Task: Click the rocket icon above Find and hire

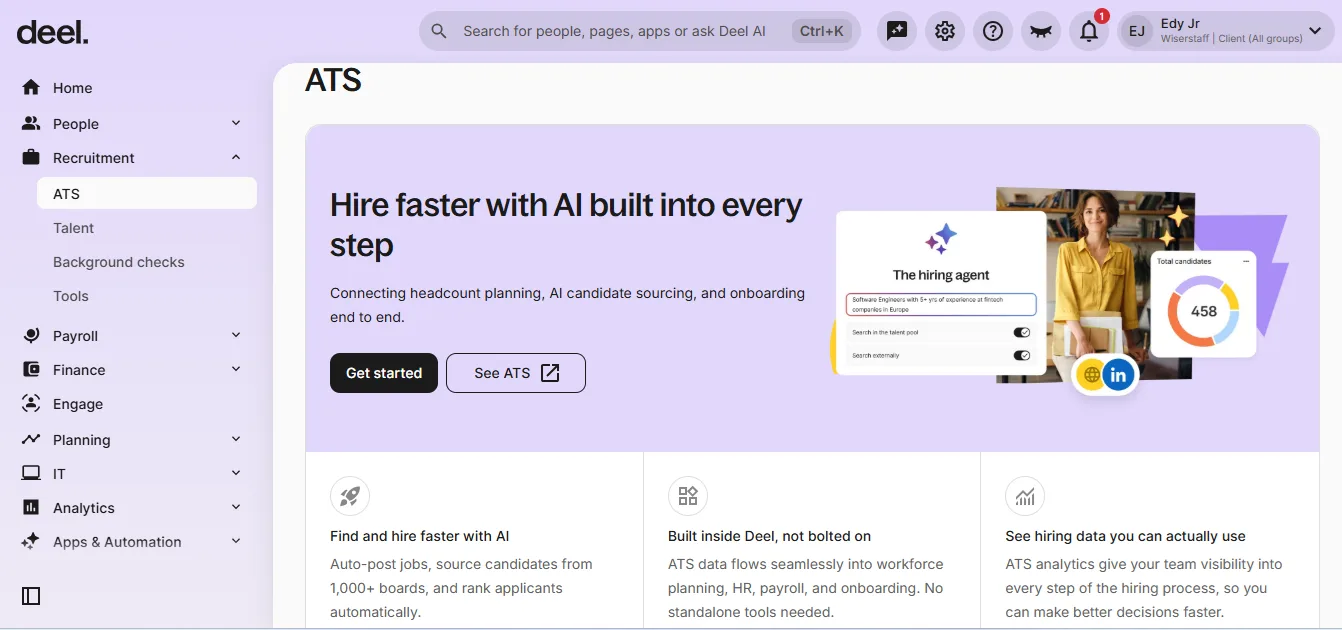Action: [x=350, y=496]
